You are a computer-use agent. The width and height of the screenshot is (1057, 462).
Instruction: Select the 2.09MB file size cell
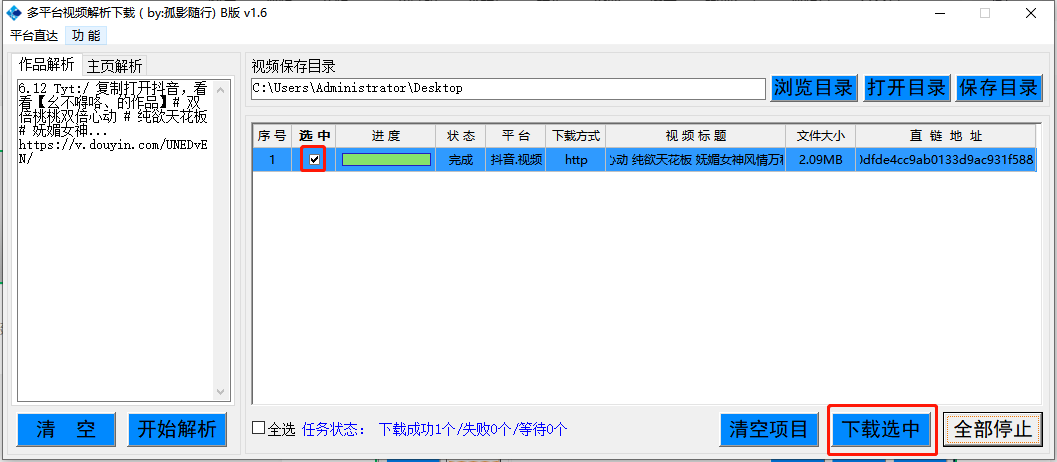click(x=820, y=161)
